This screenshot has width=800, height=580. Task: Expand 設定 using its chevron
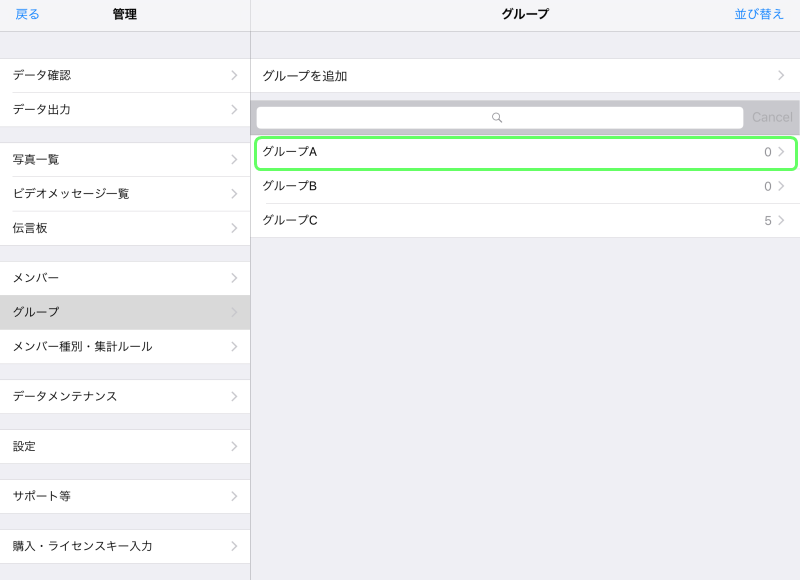pyautogui.click(x=234, y=446)
